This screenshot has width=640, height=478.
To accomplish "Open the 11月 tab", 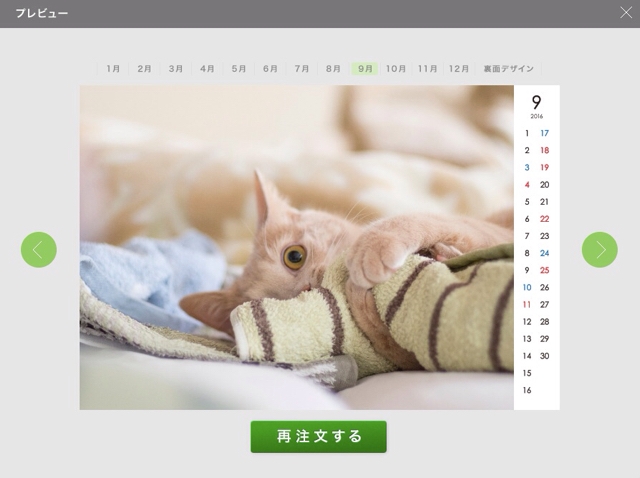I will tap(427, 69).
